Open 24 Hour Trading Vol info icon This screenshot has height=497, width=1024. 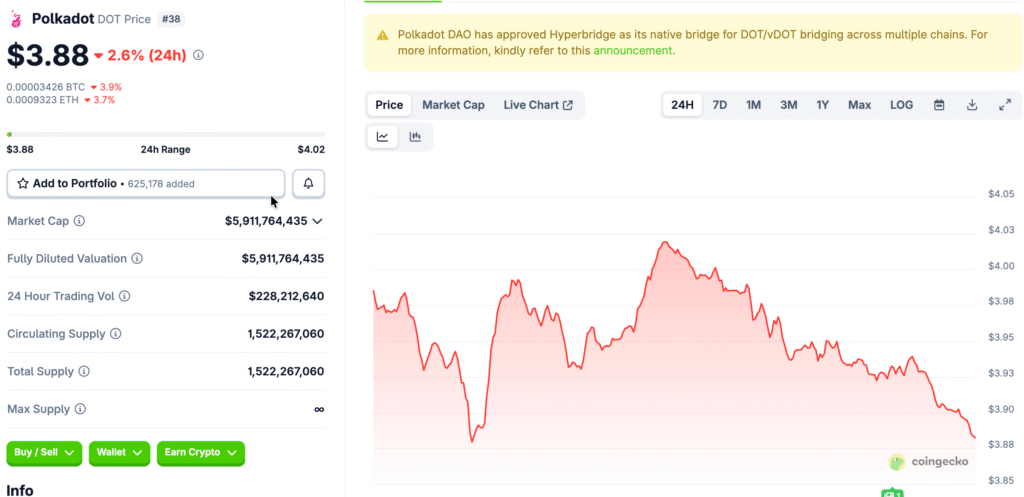click(x=125, y=296)
